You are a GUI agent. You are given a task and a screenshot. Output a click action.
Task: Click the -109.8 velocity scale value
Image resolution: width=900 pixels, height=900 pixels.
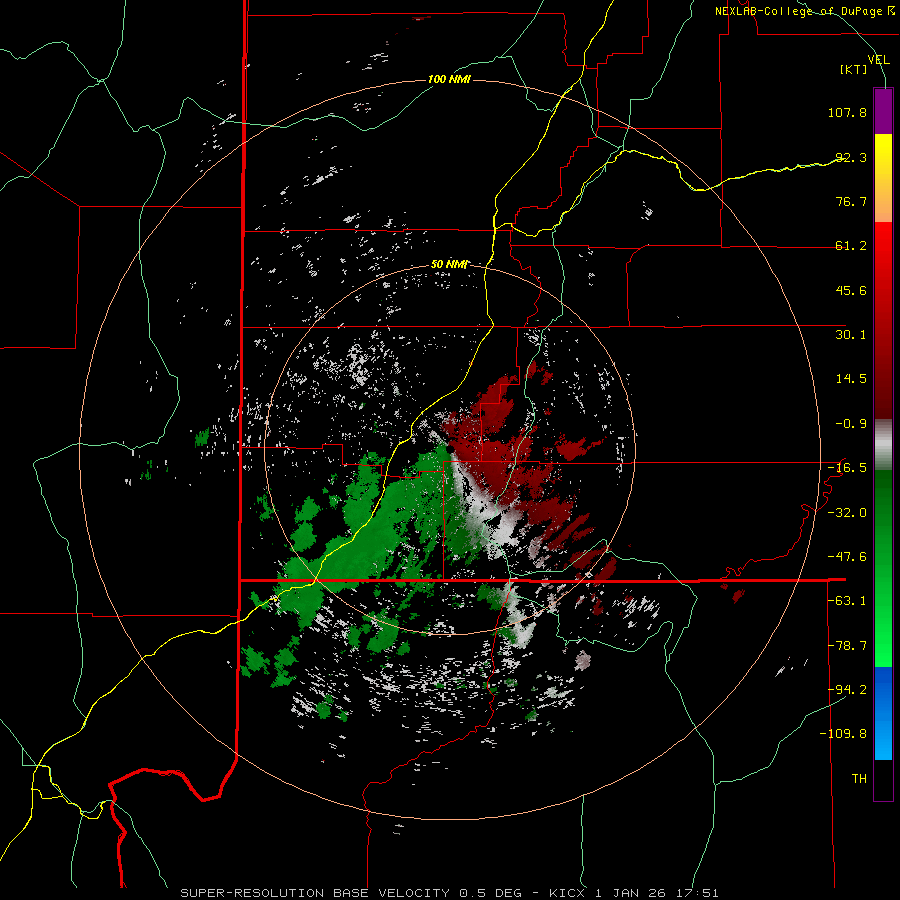pyautogui.click(x=843, y=734)
